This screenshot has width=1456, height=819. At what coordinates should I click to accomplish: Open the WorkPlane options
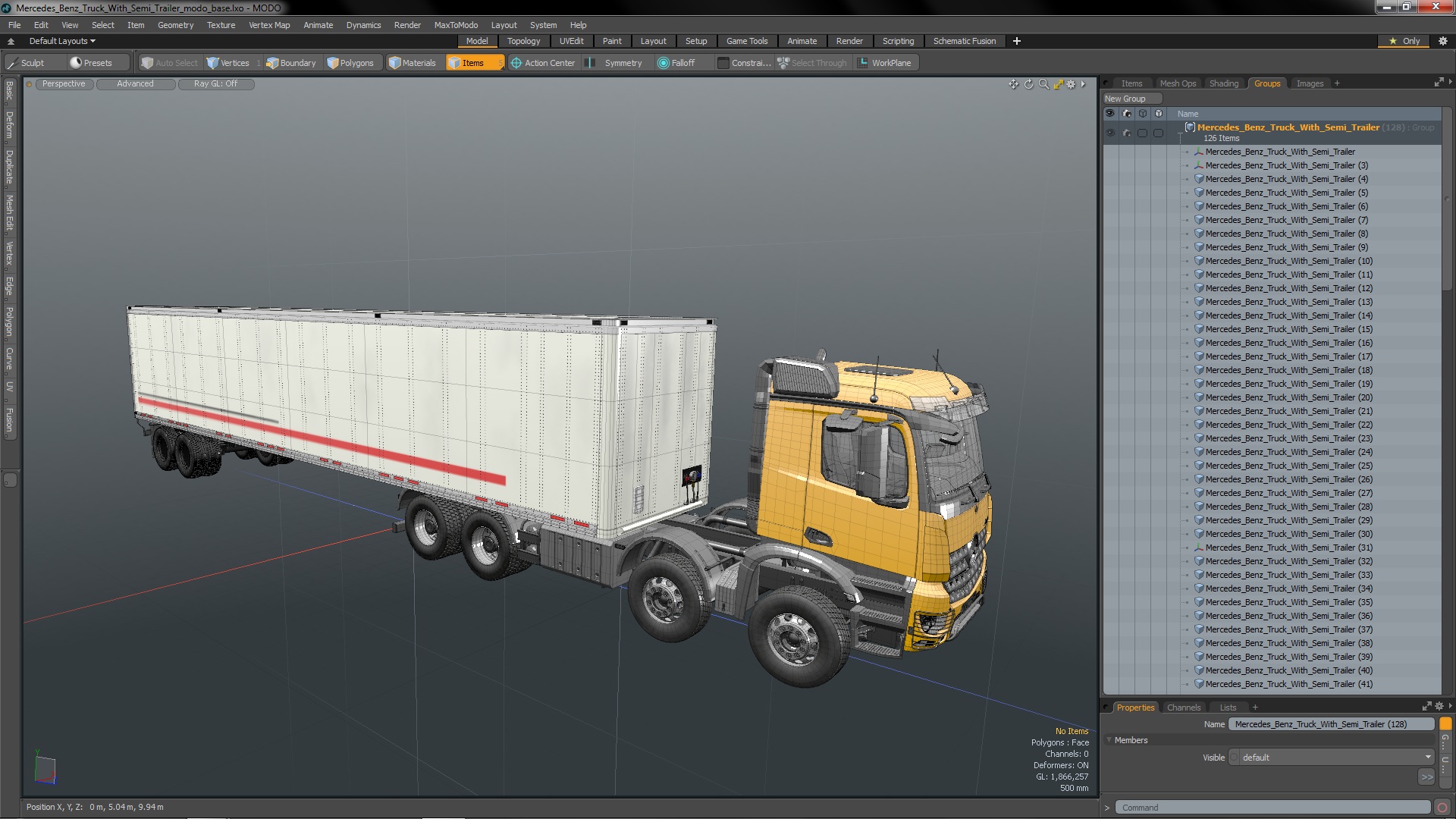pyautogui.click(x=885, y=63)
